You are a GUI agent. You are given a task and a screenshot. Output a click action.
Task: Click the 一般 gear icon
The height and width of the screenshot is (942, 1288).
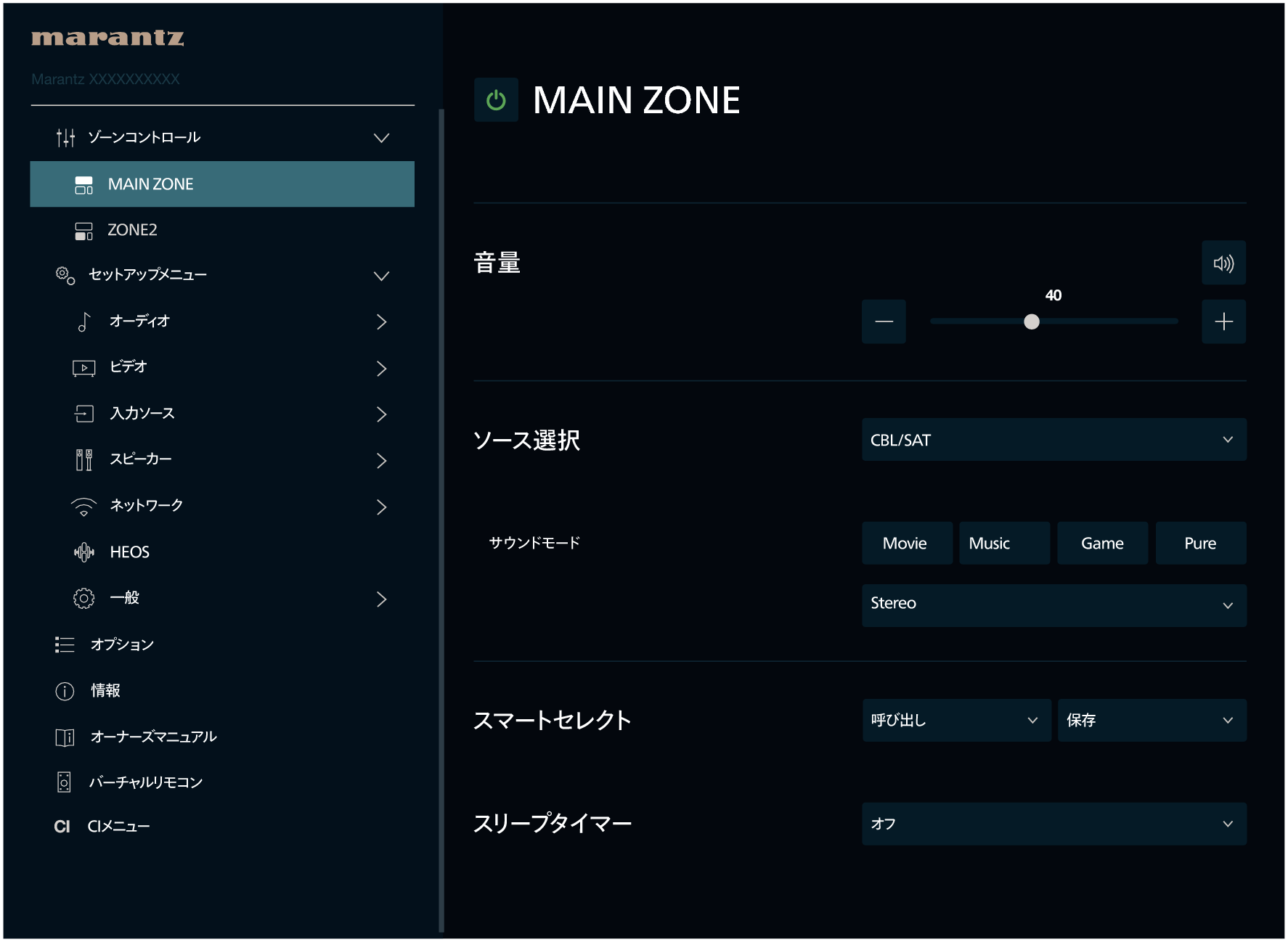tap(84, 598)
